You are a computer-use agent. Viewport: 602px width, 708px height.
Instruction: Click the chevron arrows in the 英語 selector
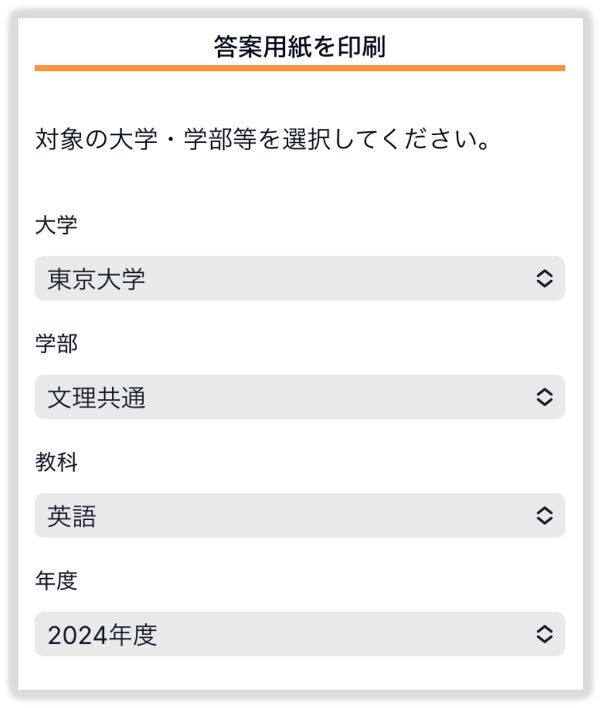pyautogui.click(x=544, y=516)
